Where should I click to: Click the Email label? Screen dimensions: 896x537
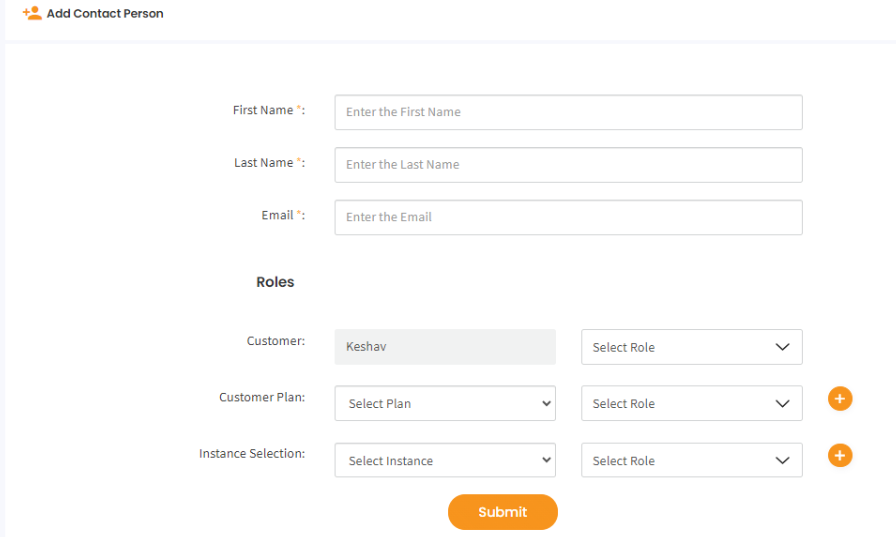[277, 215]
